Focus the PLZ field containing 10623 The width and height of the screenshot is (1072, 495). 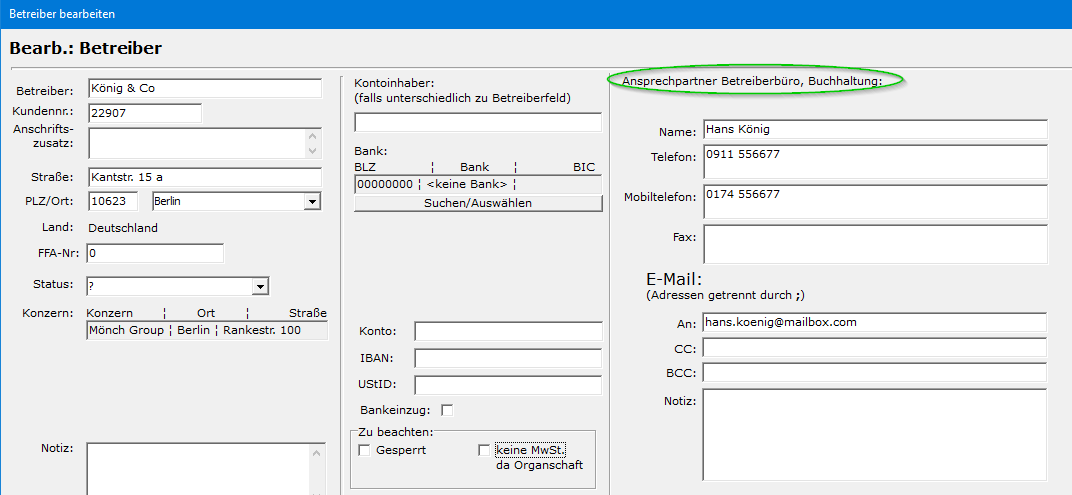(113, 202)
